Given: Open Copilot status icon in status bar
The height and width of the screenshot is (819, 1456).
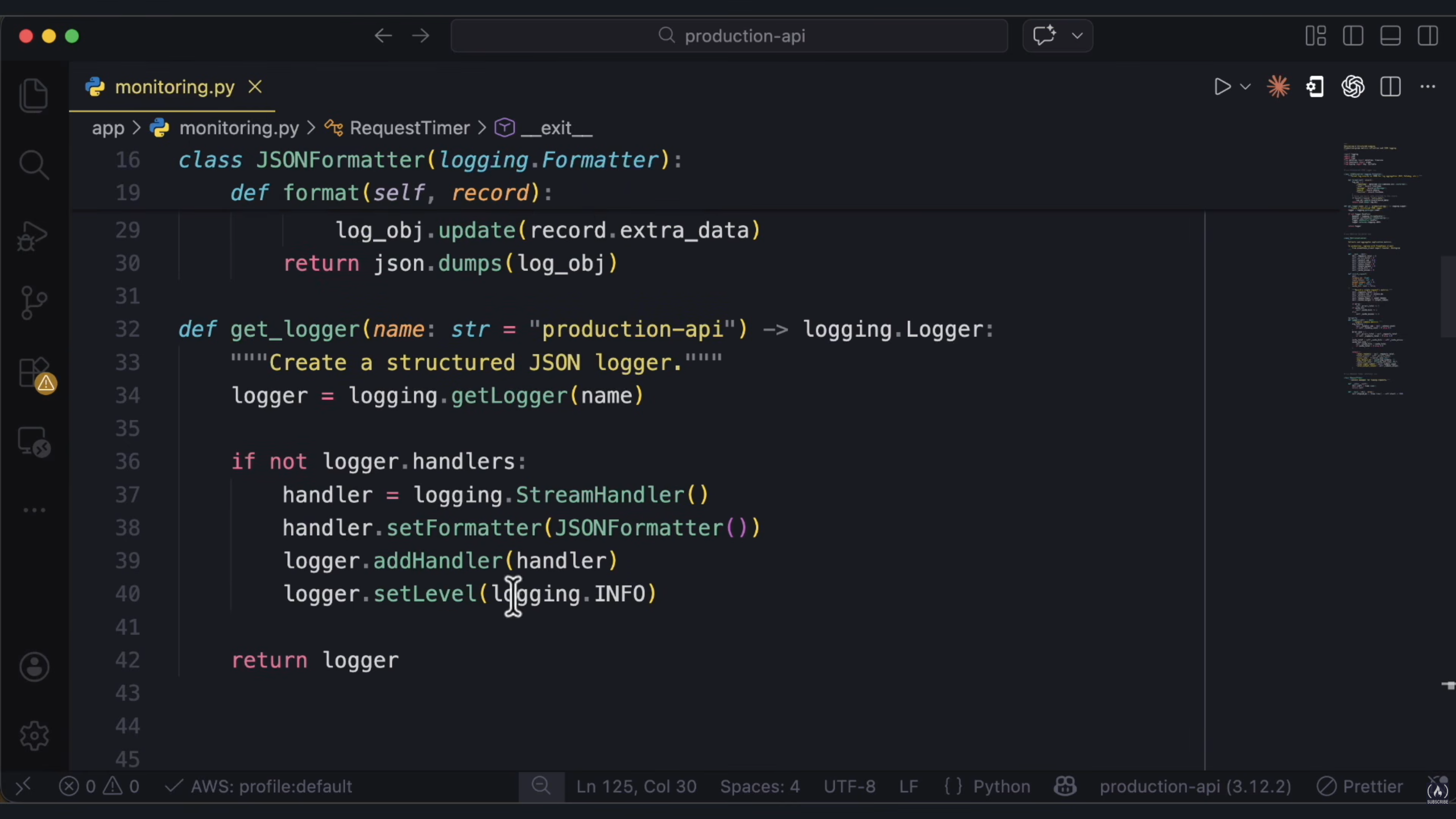Looking at the screenshot, I should pyautogui.click(x=1065, y=786).
